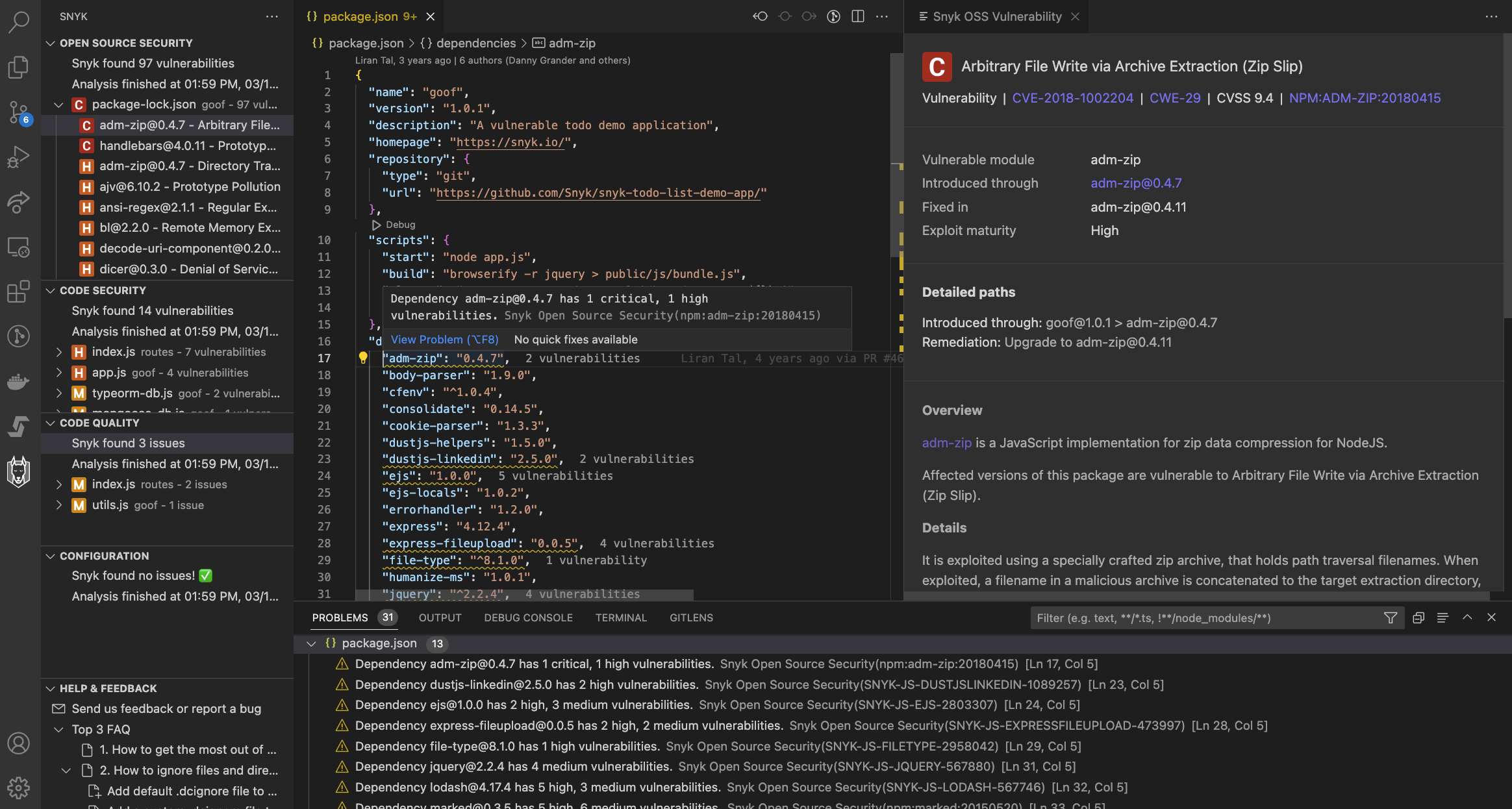This screenshot has width=1512, height=809.
Task: Open the Accounts menu icon
Action: click(19, 743)
